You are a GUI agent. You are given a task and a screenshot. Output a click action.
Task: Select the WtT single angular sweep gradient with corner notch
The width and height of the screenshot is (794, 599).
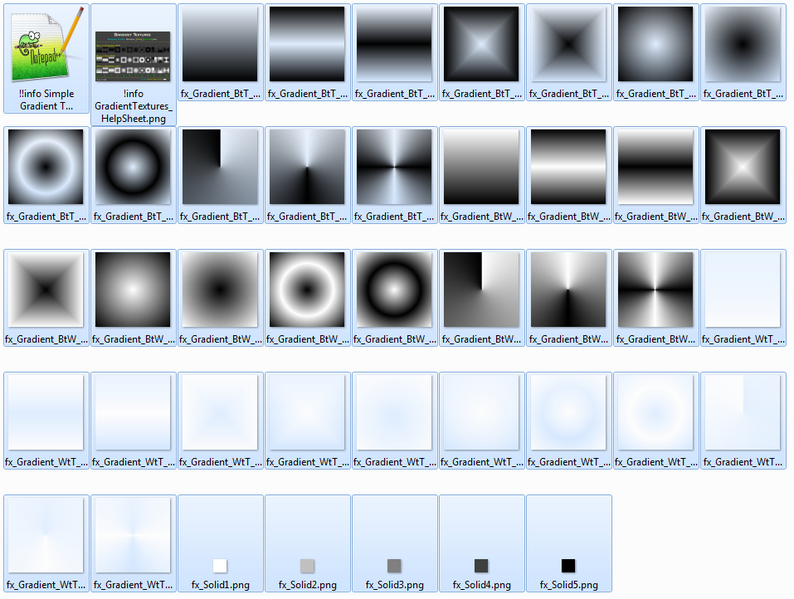coord(743,420)
